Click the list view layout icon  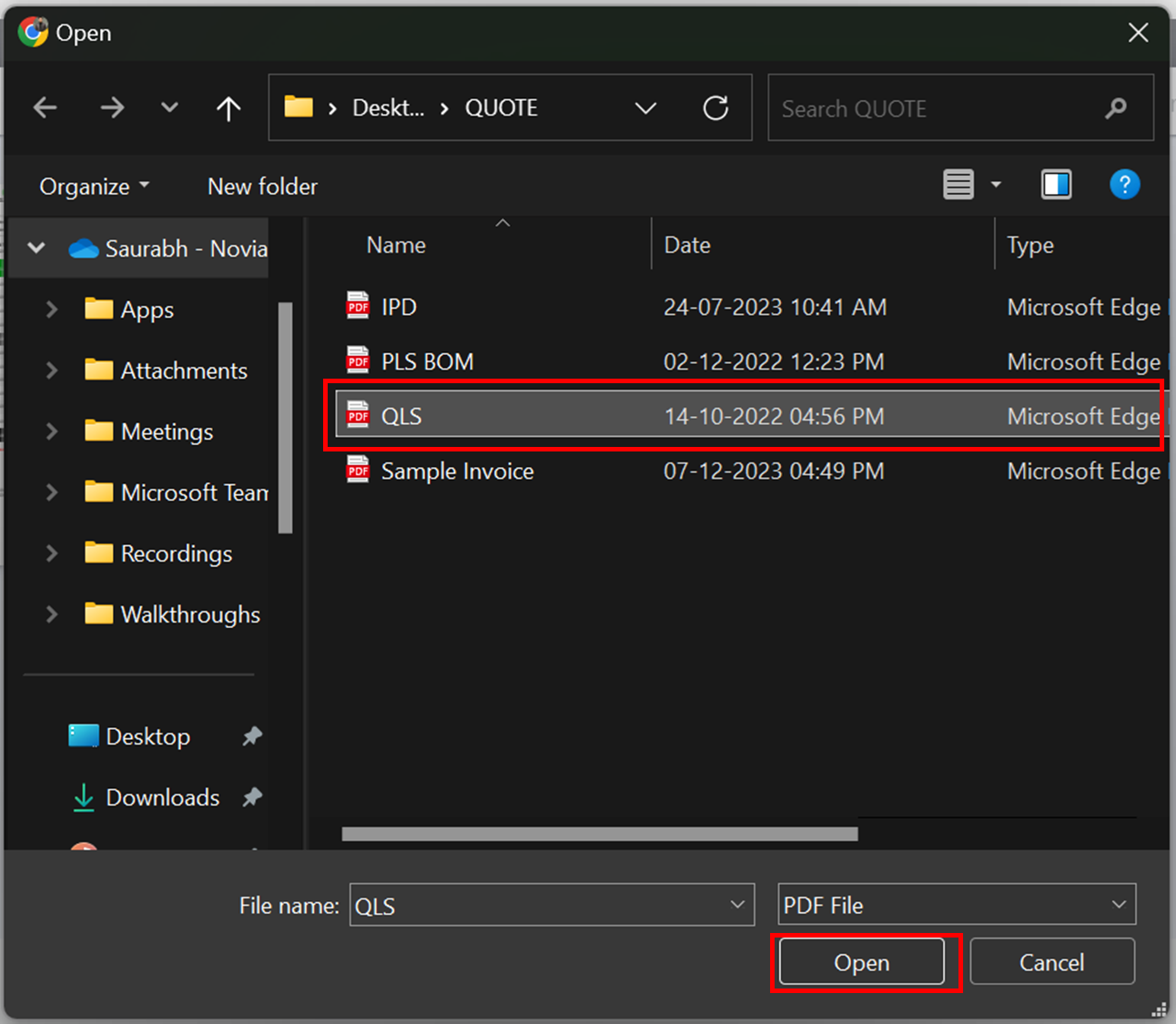click(958, 186)
